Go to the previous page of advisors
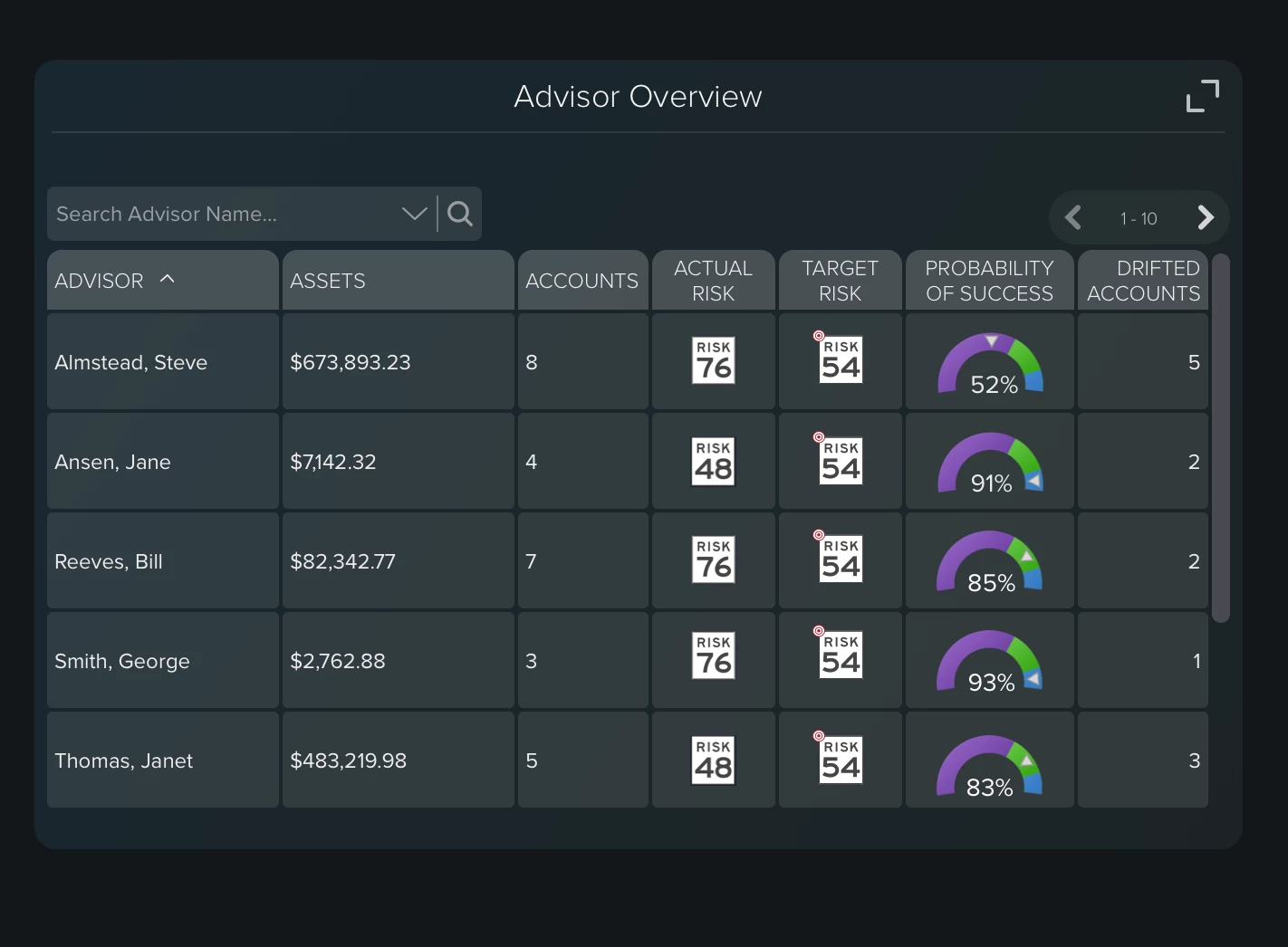1288x947 pixels. 1073,217
